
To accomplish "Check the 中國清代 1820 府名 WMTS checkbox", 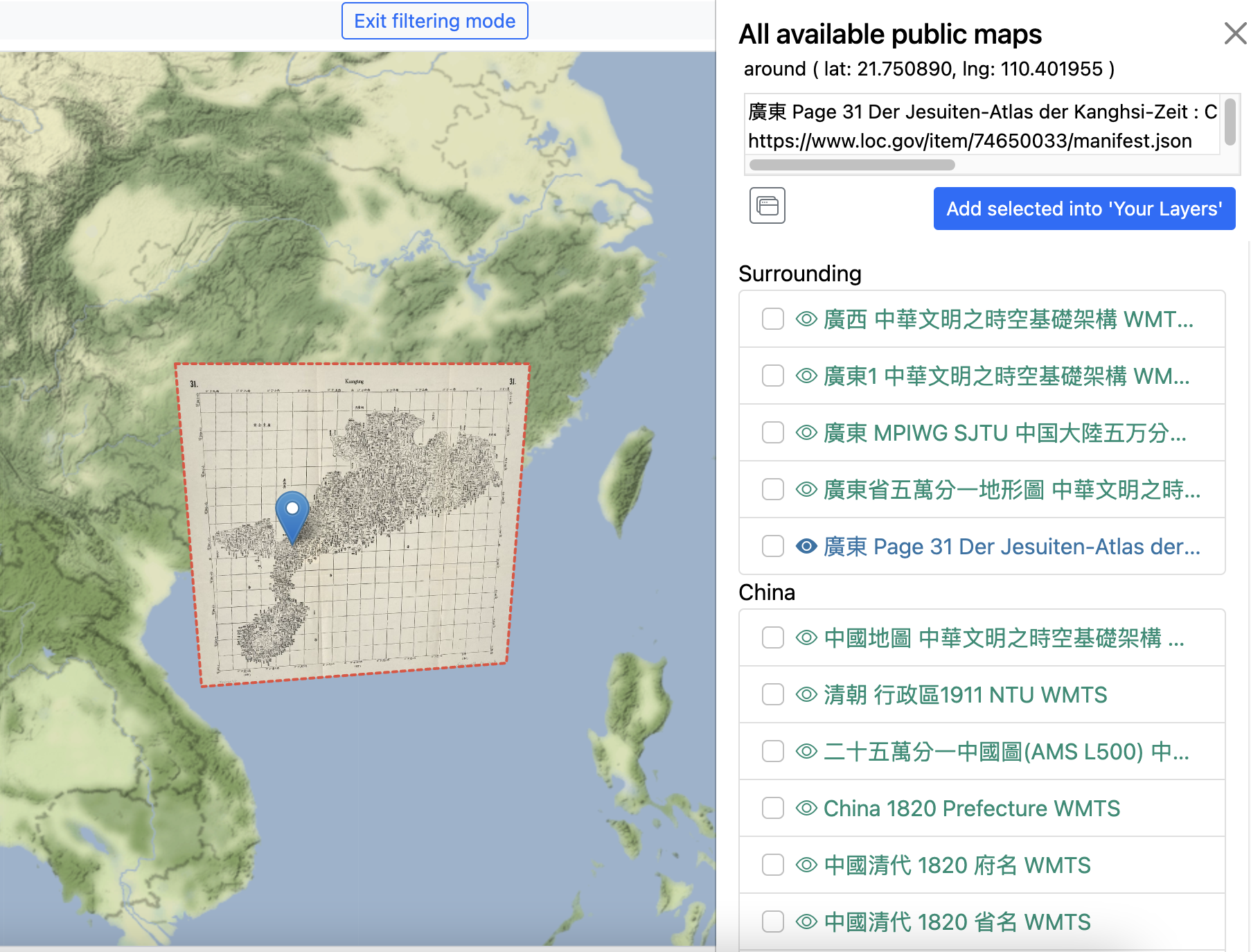I will click(773, 865).
